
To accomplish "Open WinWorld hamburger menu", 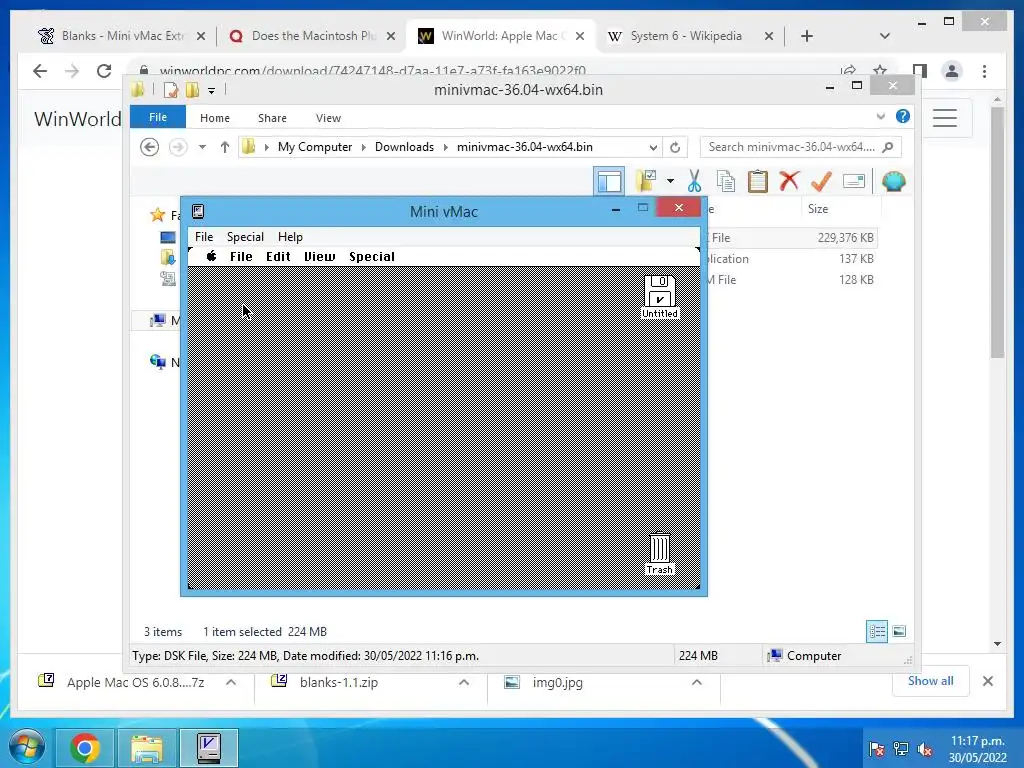I will click(x=944, y=118).
